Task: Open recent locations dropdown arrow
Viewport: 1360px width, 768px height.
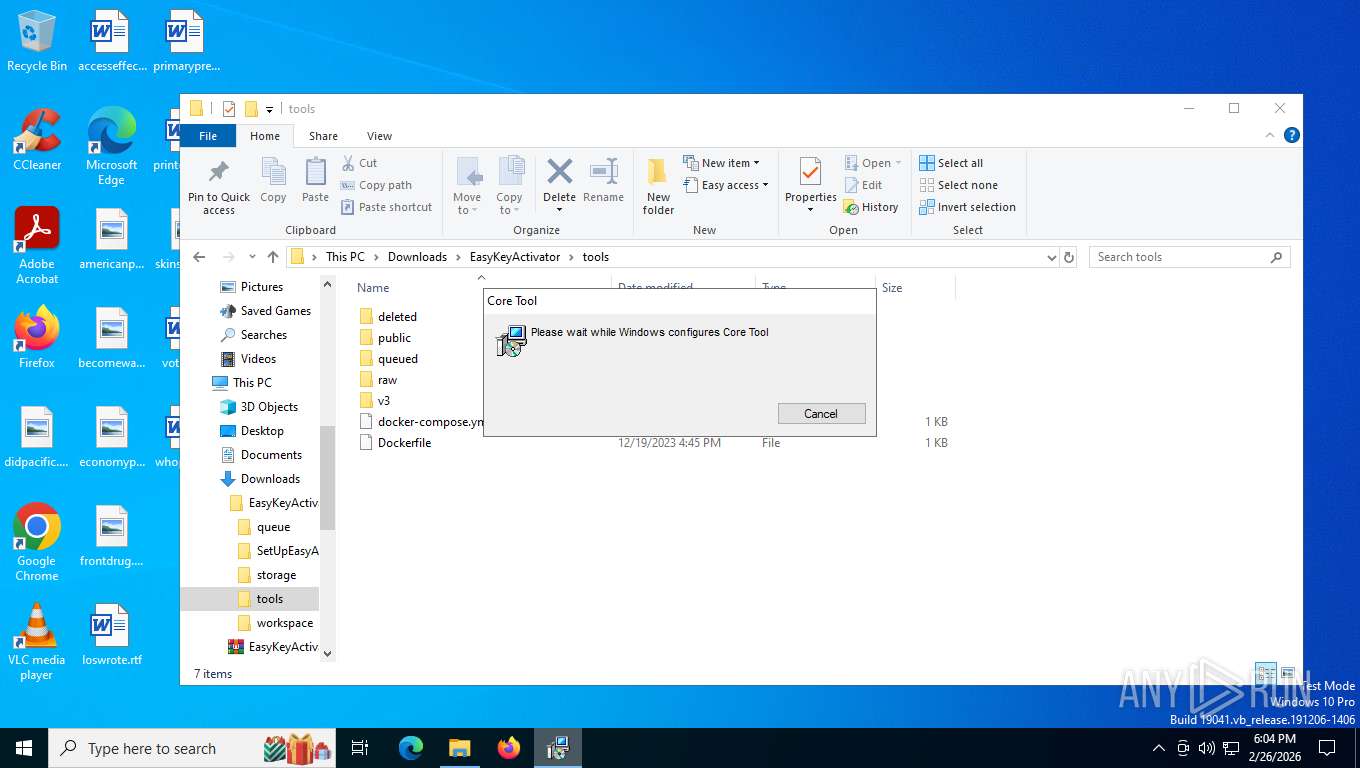Action: tap(252, 257)
